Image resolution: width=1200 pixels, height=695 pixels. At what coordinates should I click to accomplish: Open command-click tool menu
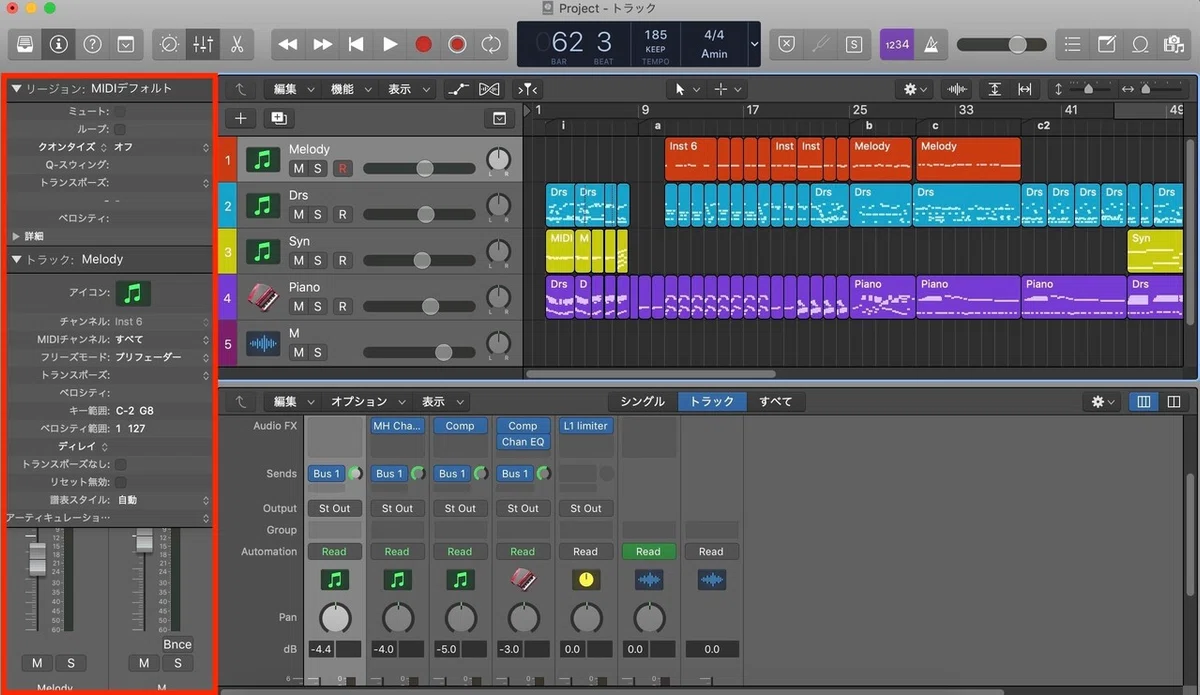[x=727, y=89]
